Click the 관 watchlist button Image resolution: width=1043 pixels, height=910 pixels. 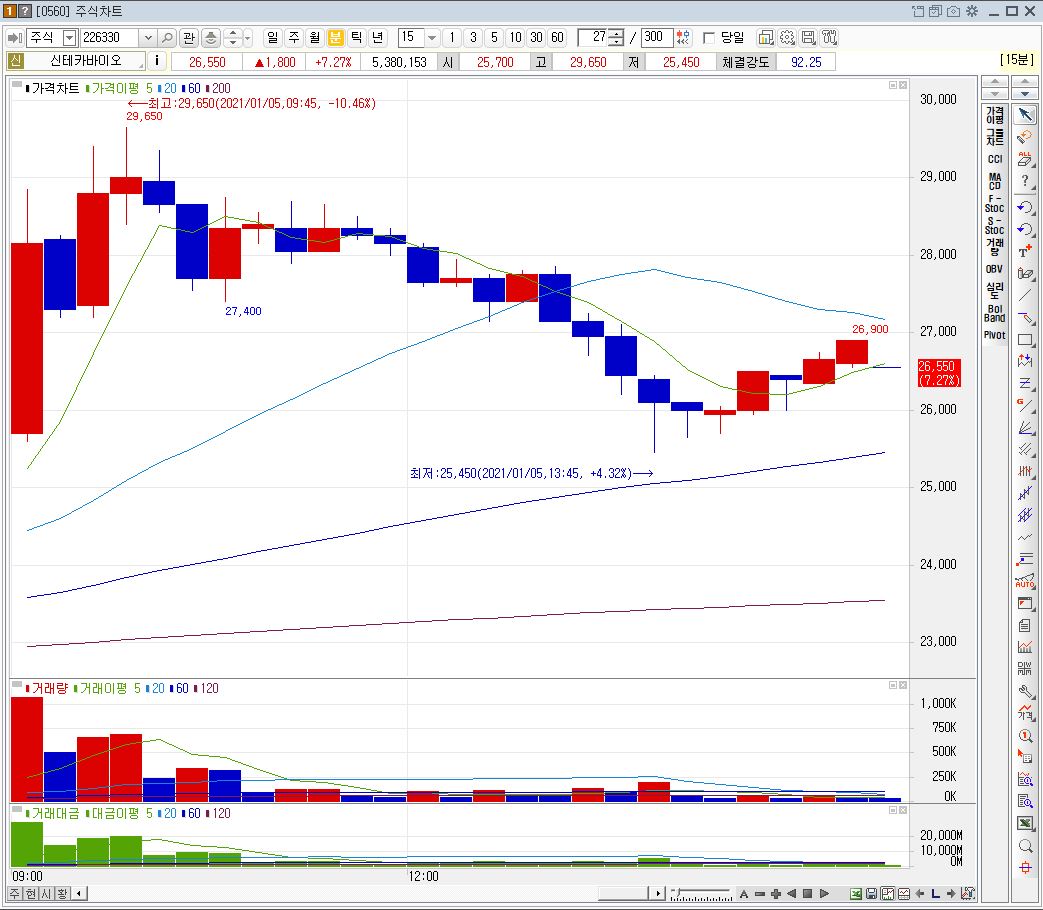point(189,38)
